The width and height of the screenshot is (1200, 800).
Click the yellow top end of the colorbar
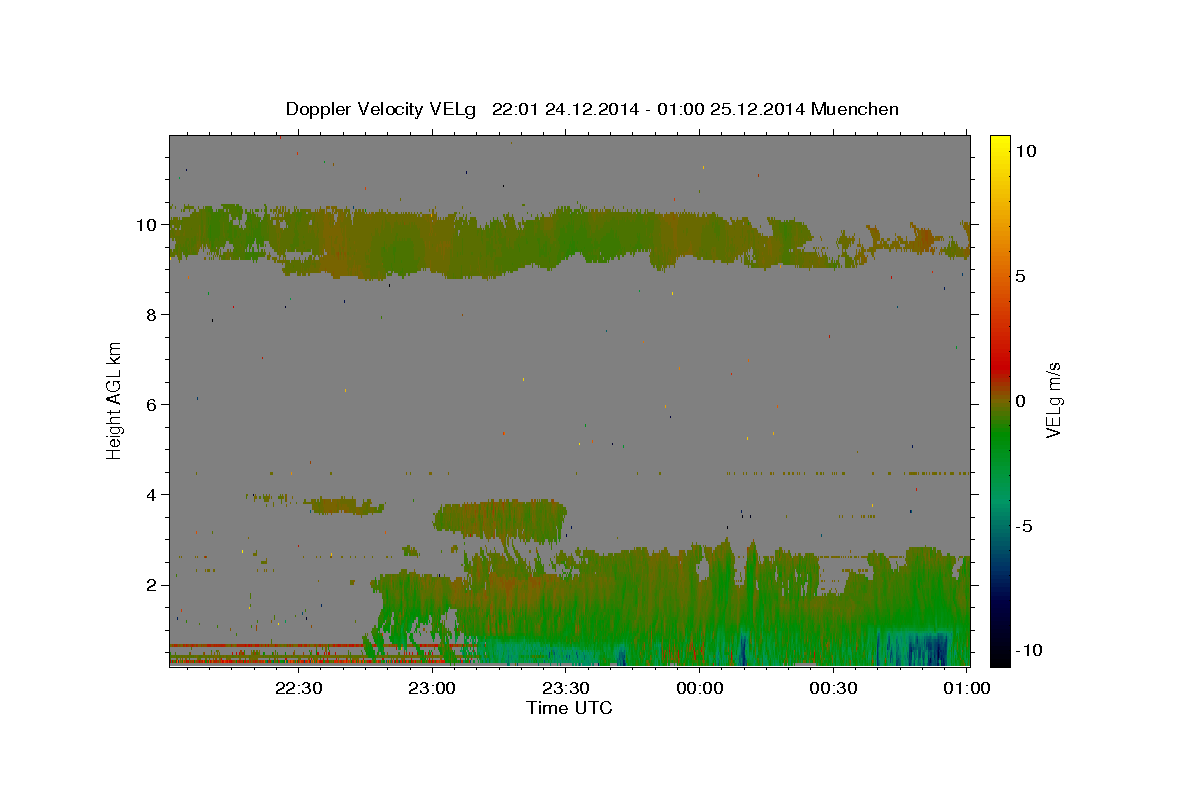coord(1000,145)
